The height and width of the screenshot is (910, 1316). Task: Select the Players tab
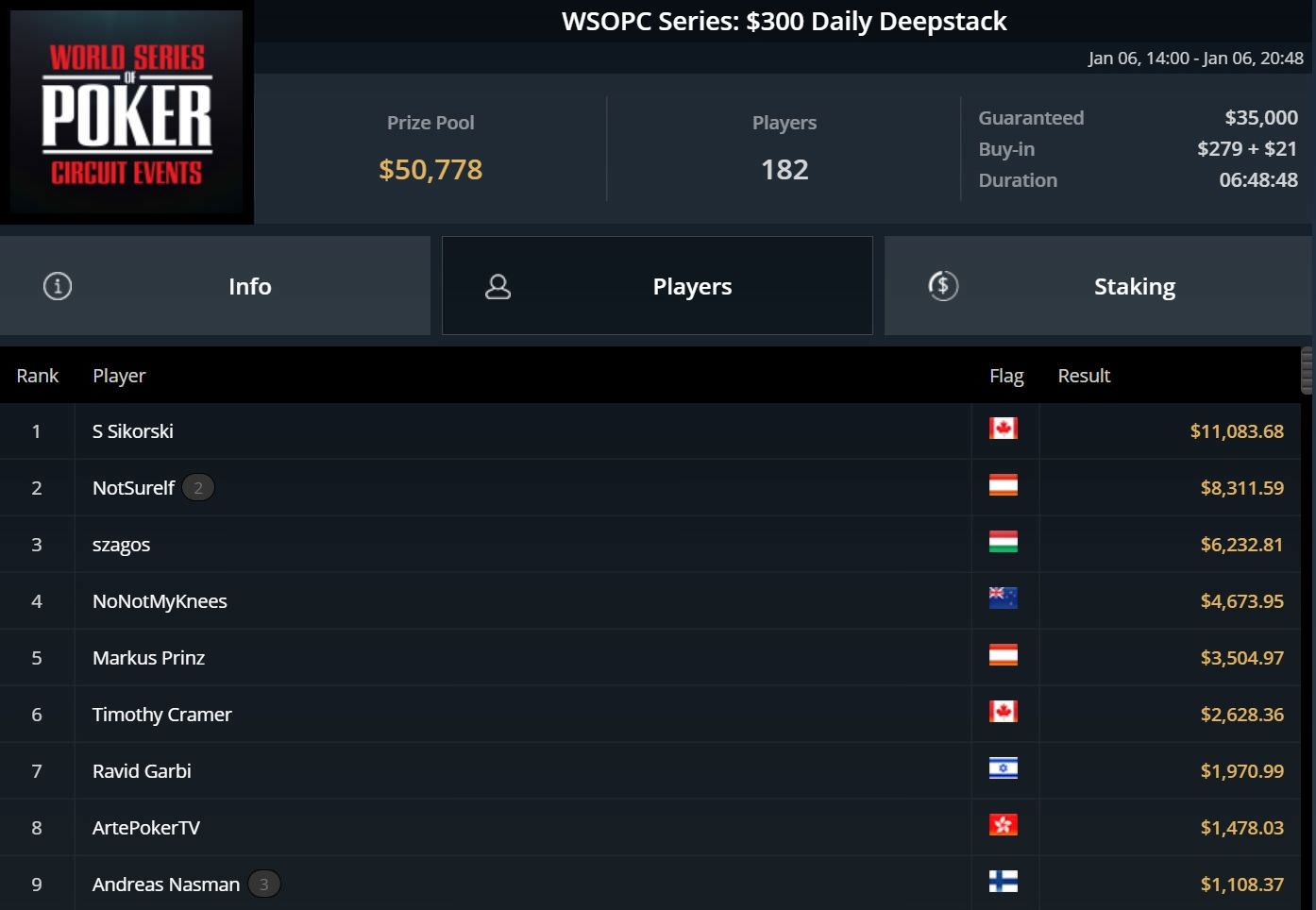(657, 286)
